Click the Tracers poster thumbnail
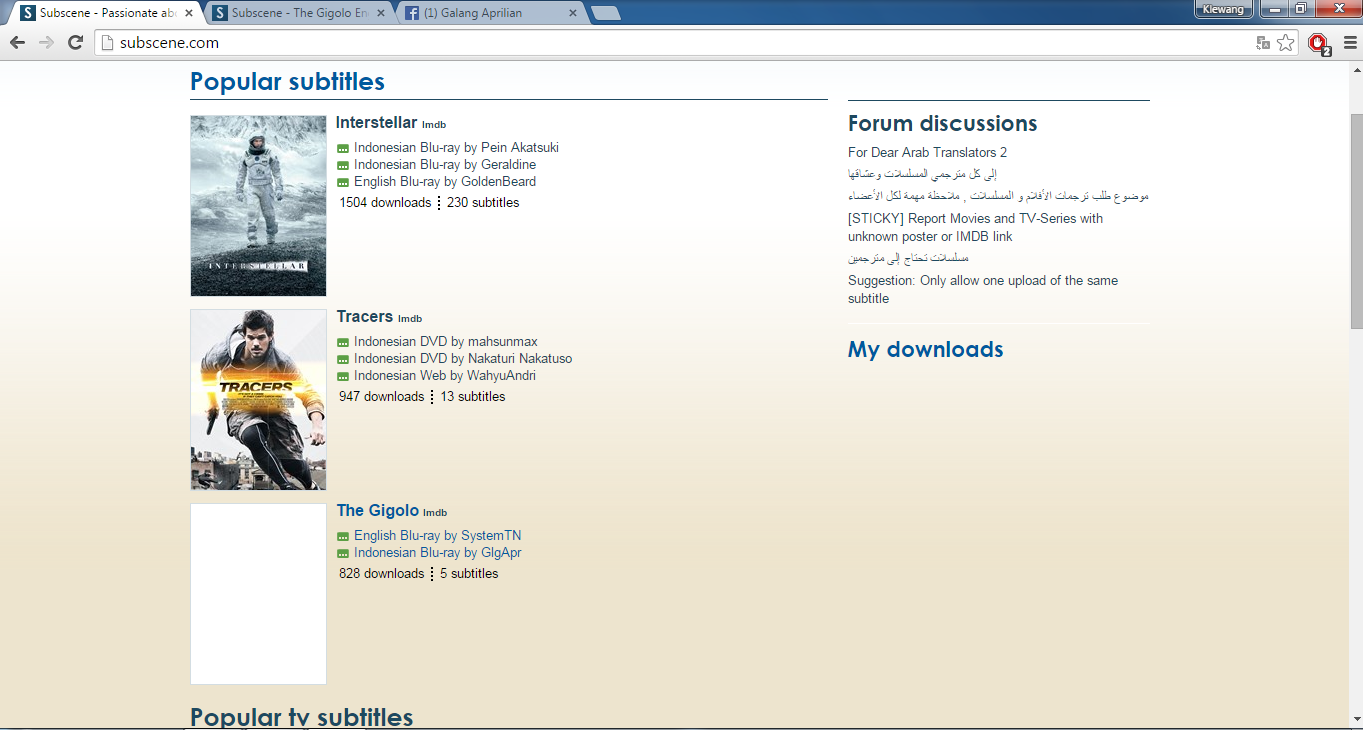 pos(258,400)
